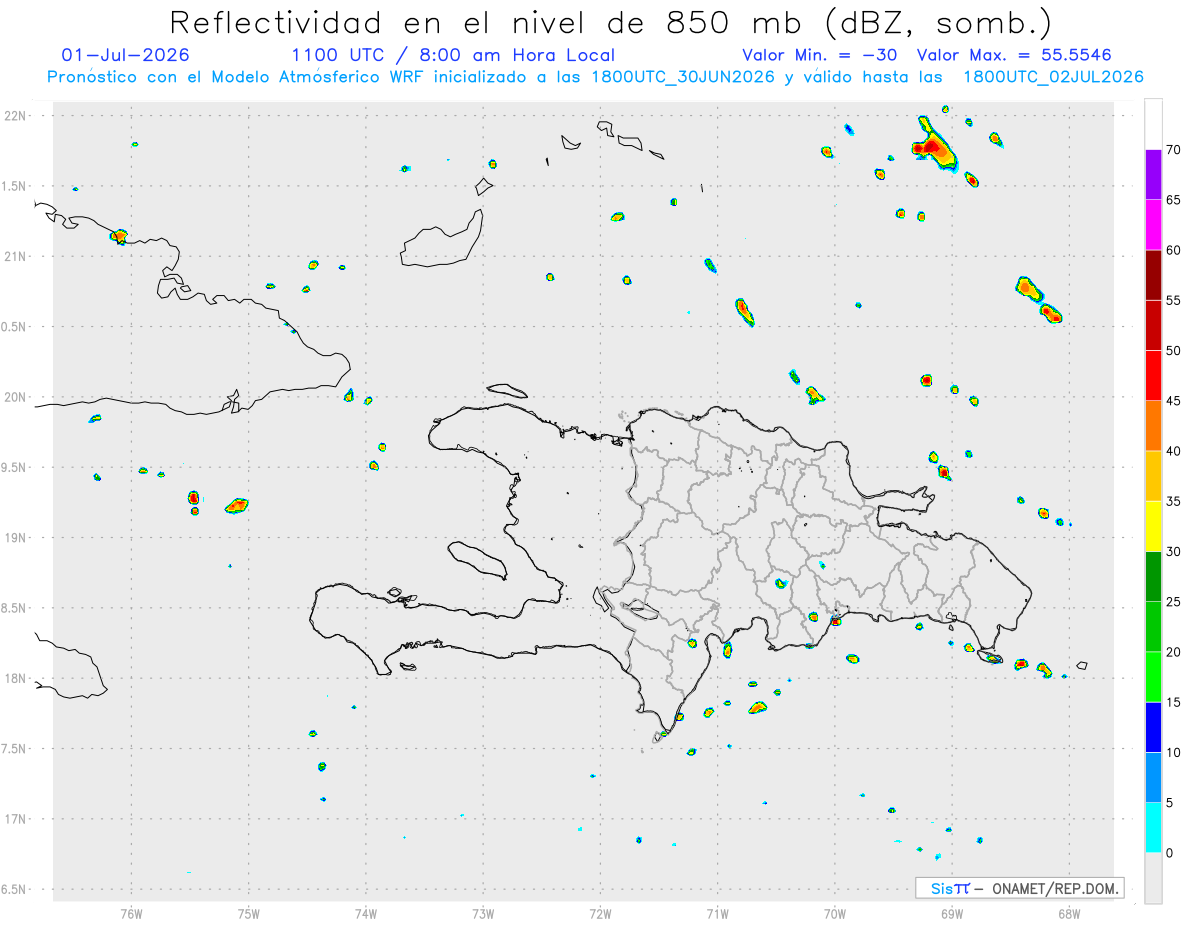This screenshot has height=927, width=1200.
Task: Pick the bright green 15–20 dBZ colorbar segment
Action: pos(1153,677)
